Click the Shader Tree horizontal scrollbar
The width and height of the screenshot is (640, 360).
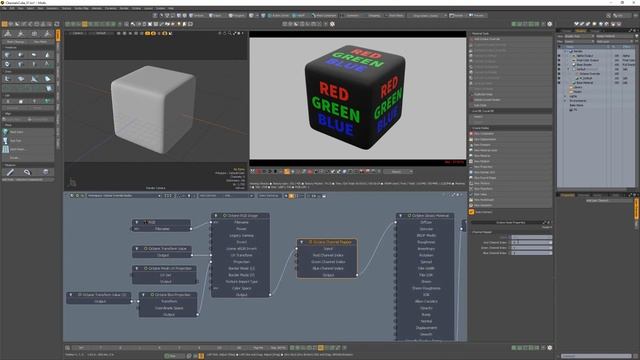[x=592, y=189]
